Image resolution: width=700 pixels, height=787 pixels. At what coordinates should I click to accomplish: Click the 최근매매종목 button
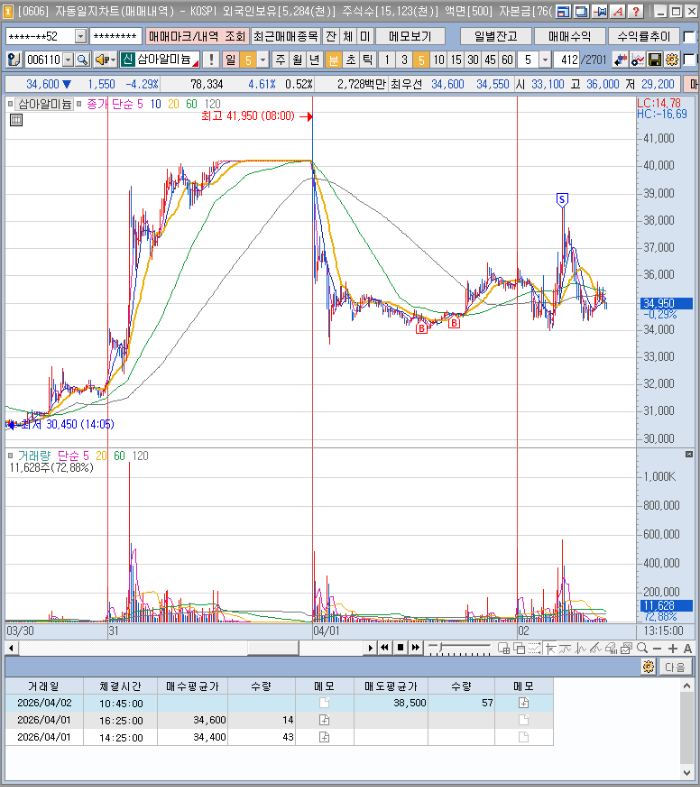point(285,37)
